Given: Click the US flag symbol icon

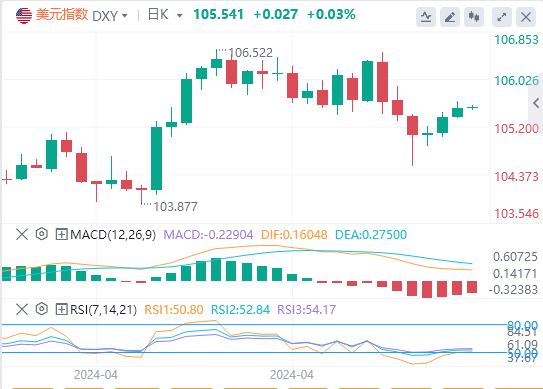Looking at the screenshot, I should click(24, 15).
